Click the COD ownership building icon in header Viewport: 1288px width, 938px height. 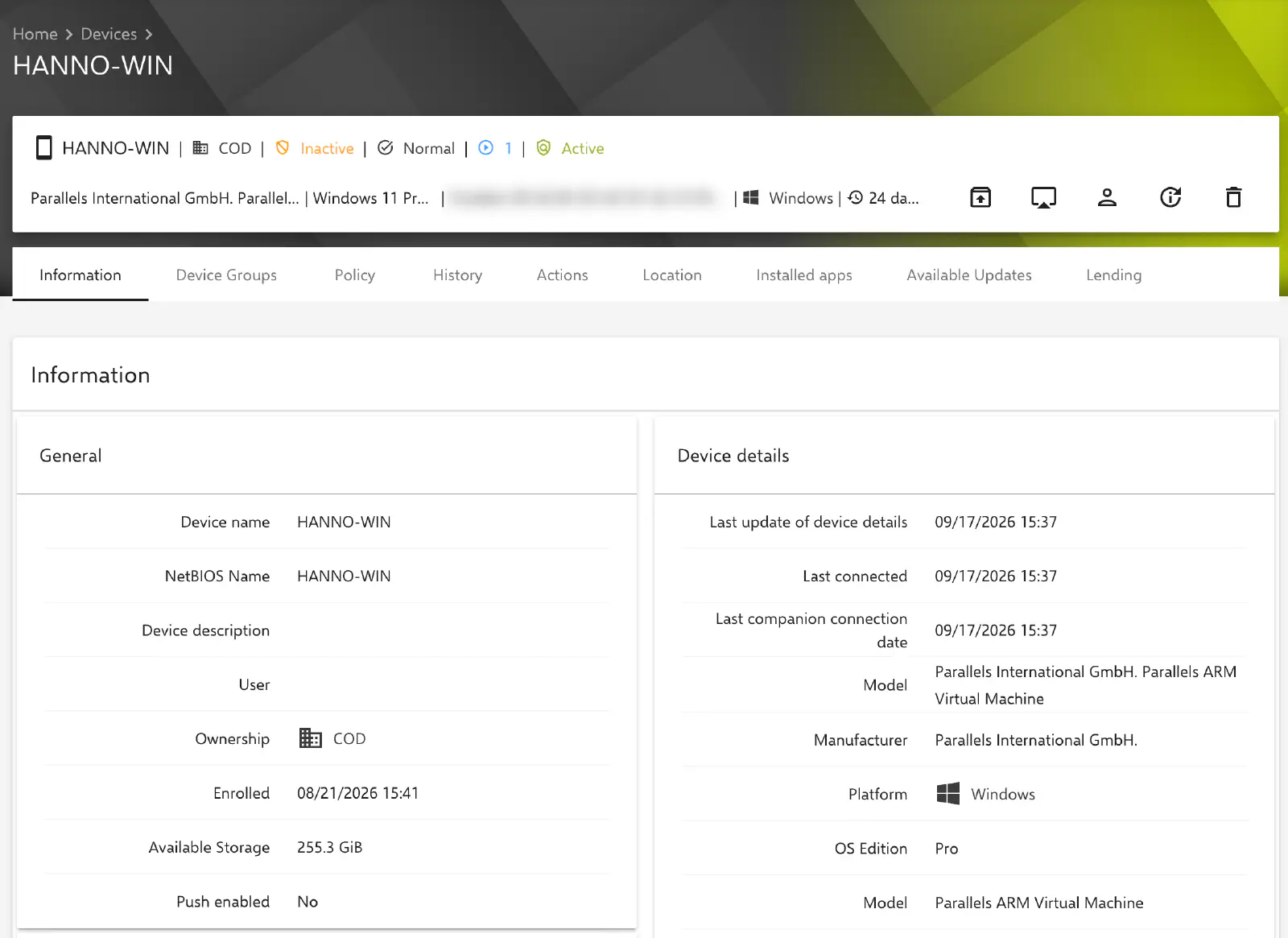[200, 148]
